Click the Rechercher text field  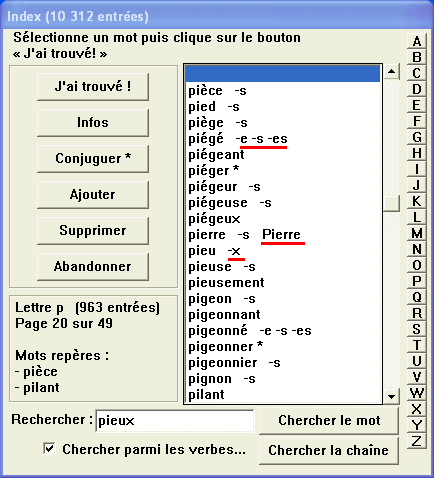pyautogui.click(x=175, y=421)
